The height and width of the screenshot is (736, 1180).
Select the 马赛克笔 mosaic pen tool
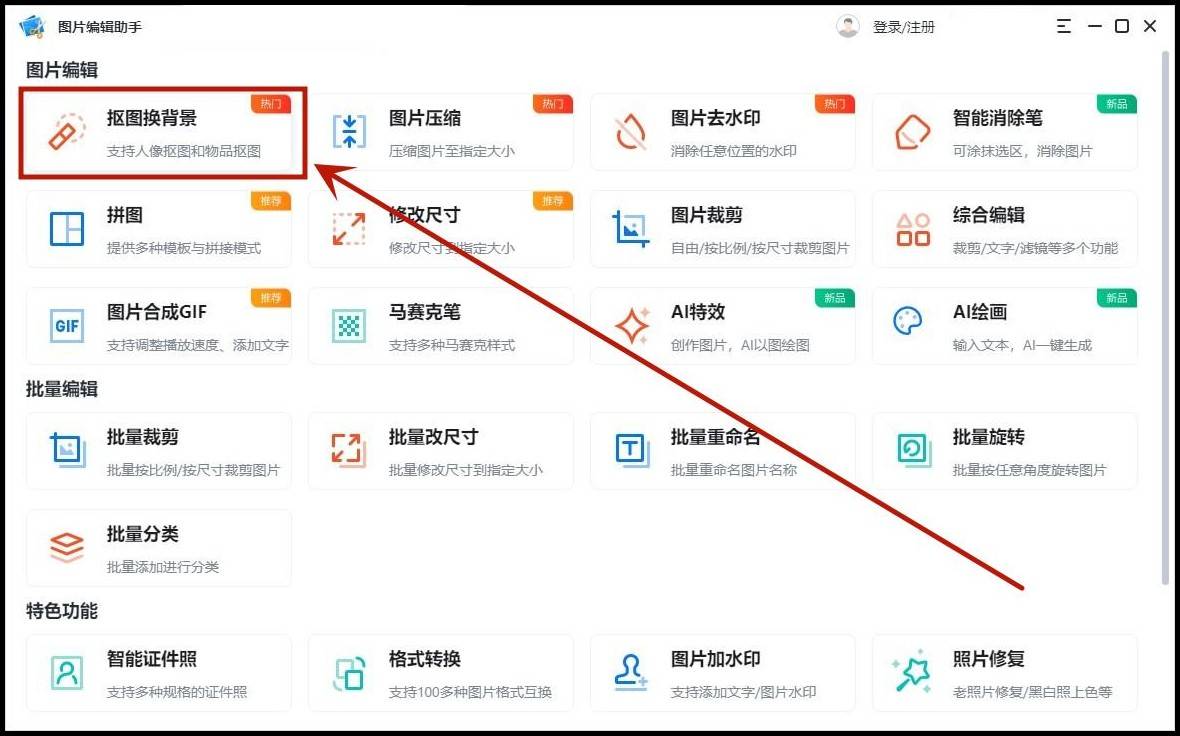point(344,325)
